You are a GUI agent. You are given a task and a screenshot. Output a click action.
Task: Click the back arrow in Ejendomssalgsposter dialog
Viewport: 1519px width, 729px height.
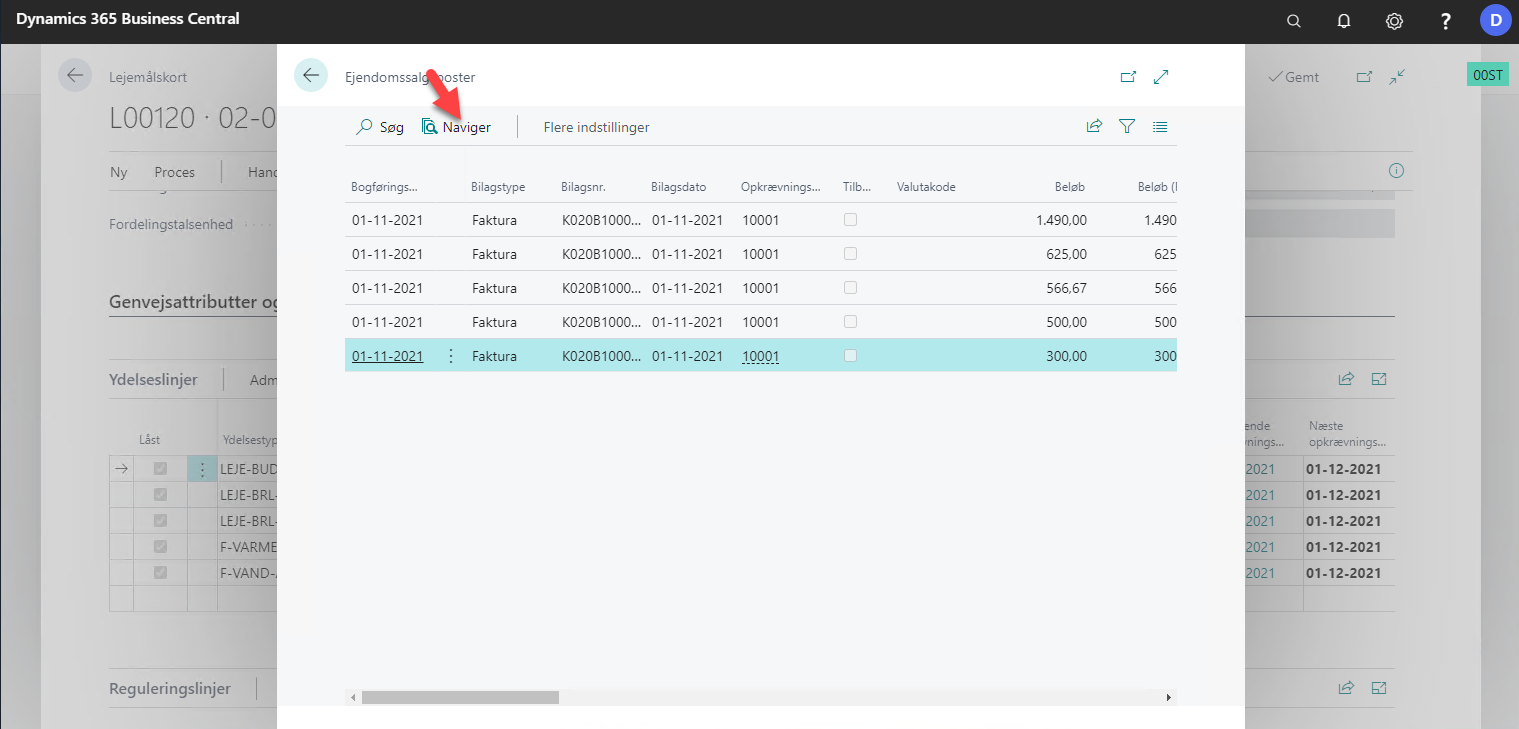coord(311,75)
